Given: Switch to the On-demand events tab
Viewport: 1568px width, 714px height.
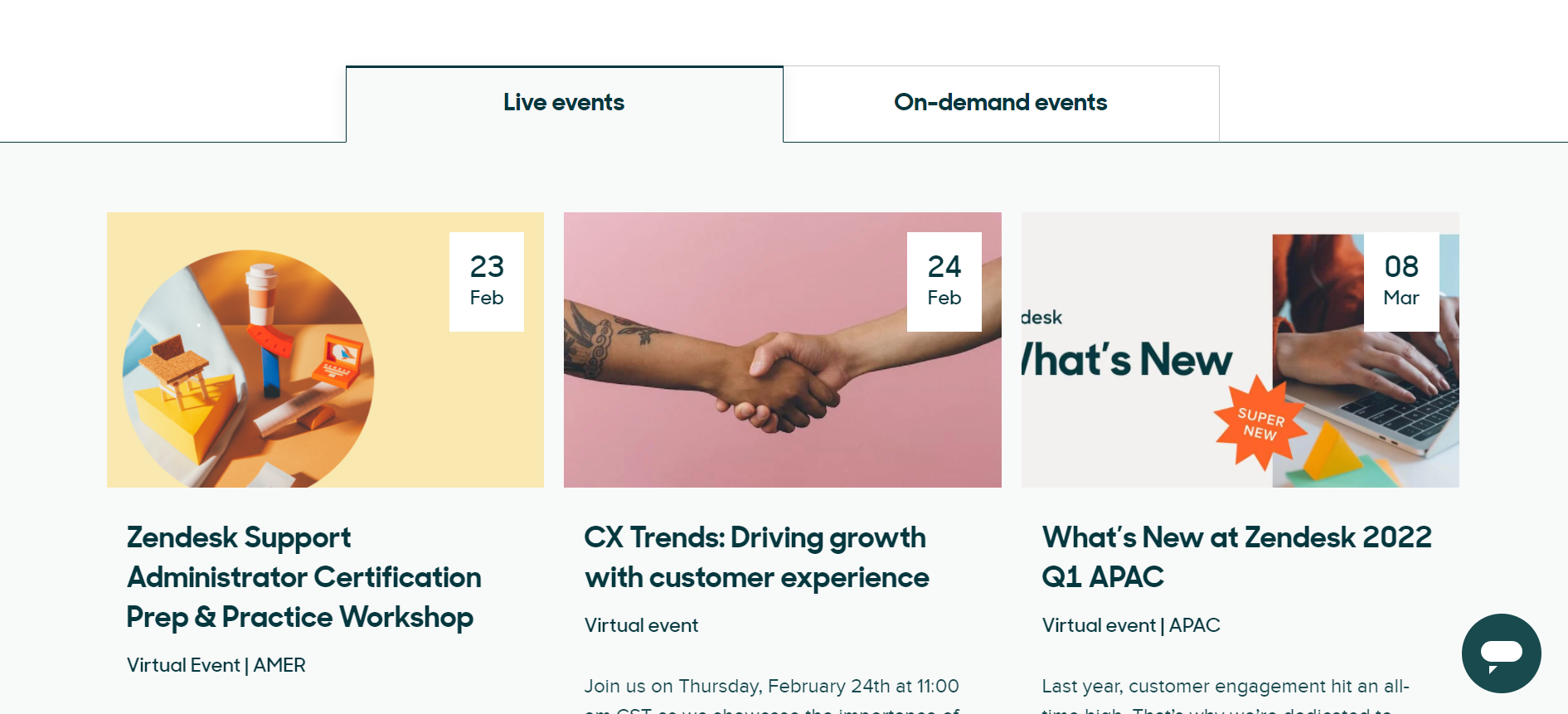Looking at the screenshot, I should click(x=1000, y=103).
